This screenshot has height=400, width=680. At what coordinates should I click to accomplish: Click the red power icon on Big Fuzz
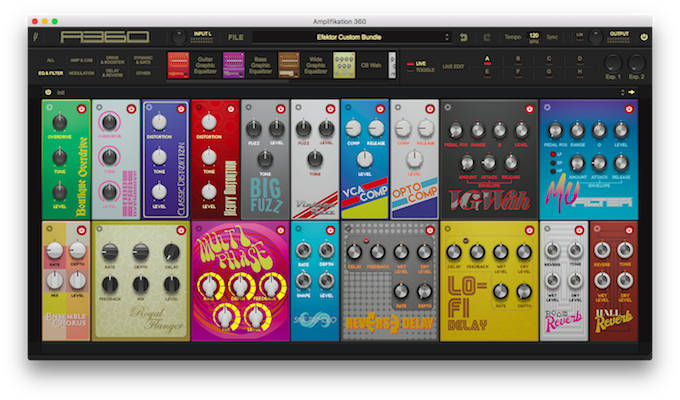282,107
